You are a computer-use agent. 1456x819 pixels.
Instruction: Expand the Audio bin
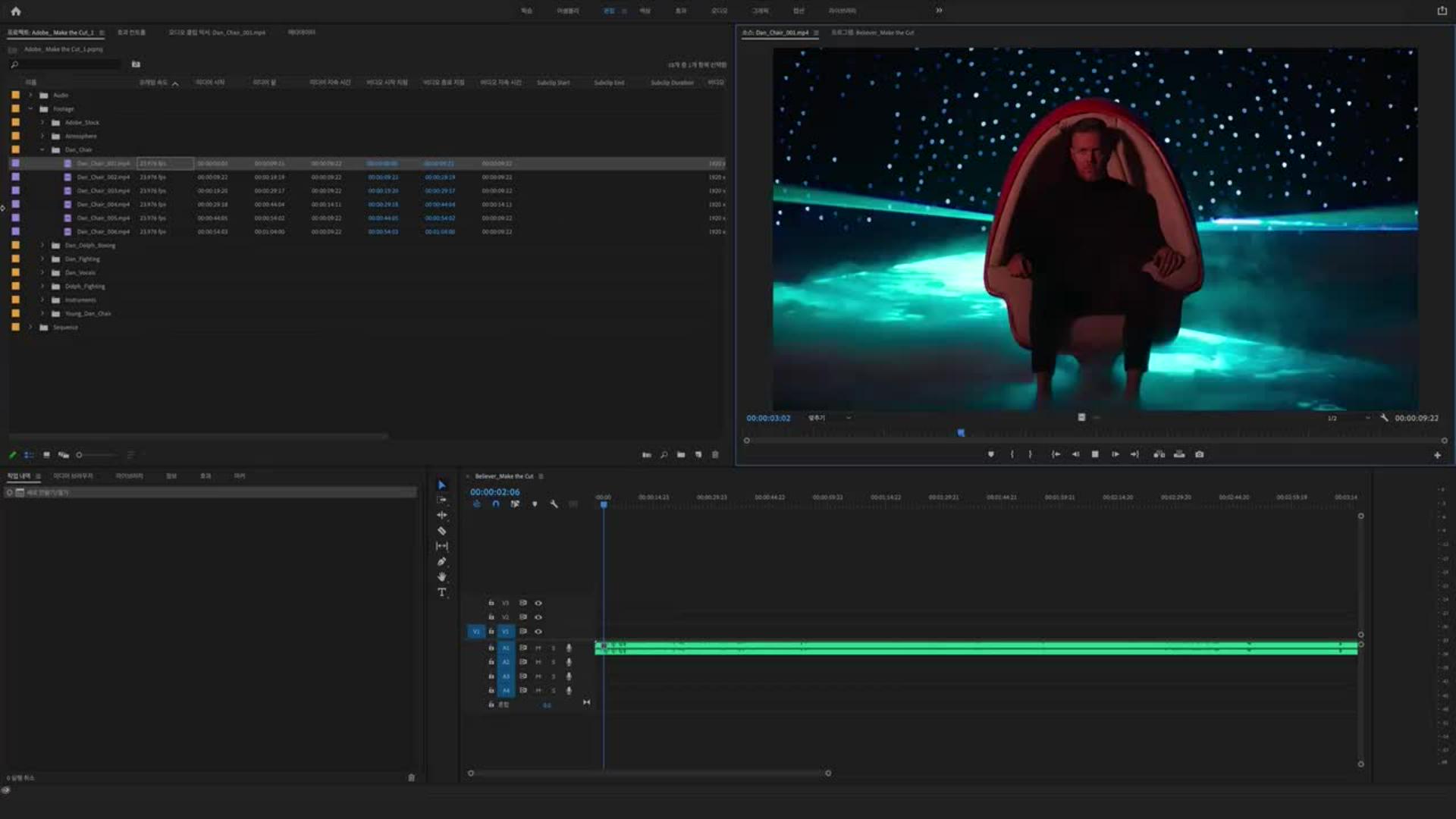click(x=30, y=96)
